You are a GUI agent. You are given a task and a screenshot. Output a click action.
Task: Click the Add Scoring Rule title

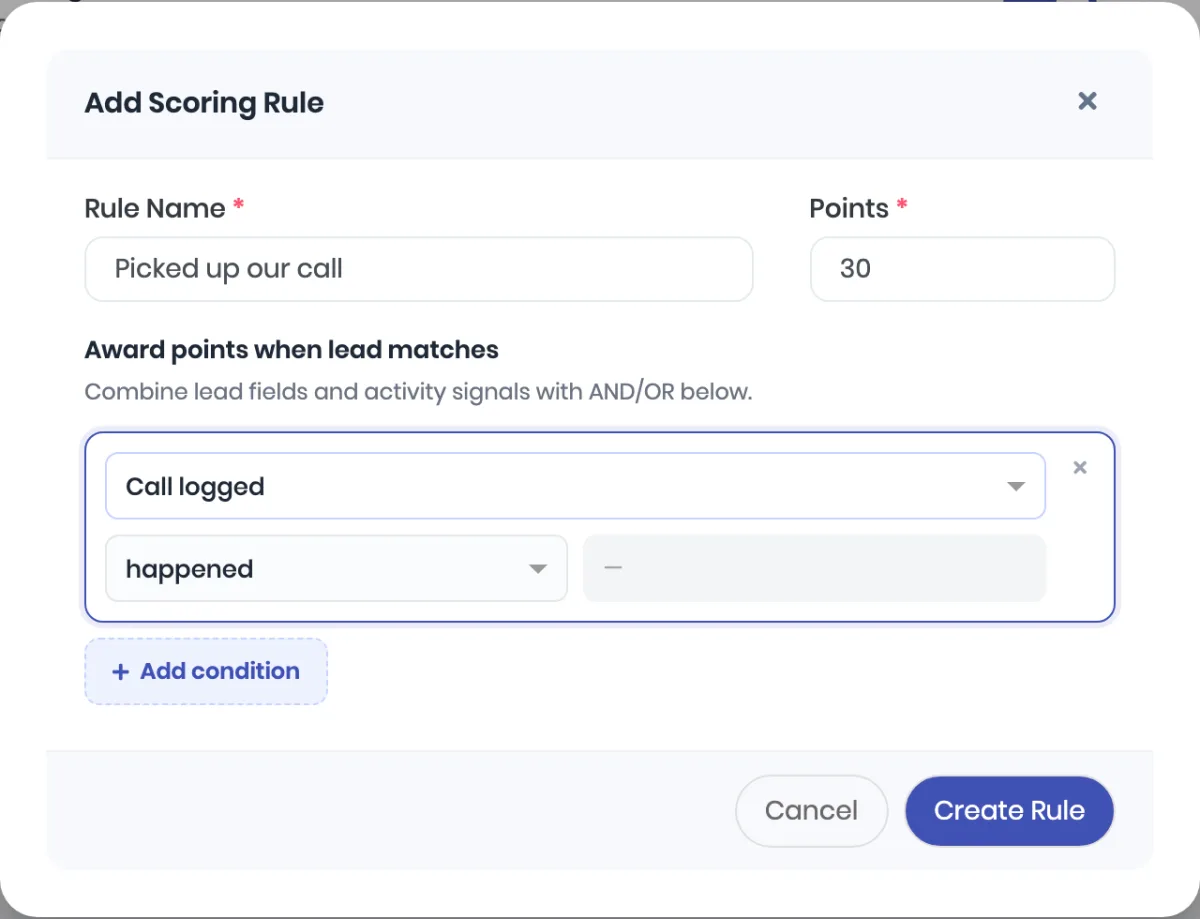tap(204, 103)
